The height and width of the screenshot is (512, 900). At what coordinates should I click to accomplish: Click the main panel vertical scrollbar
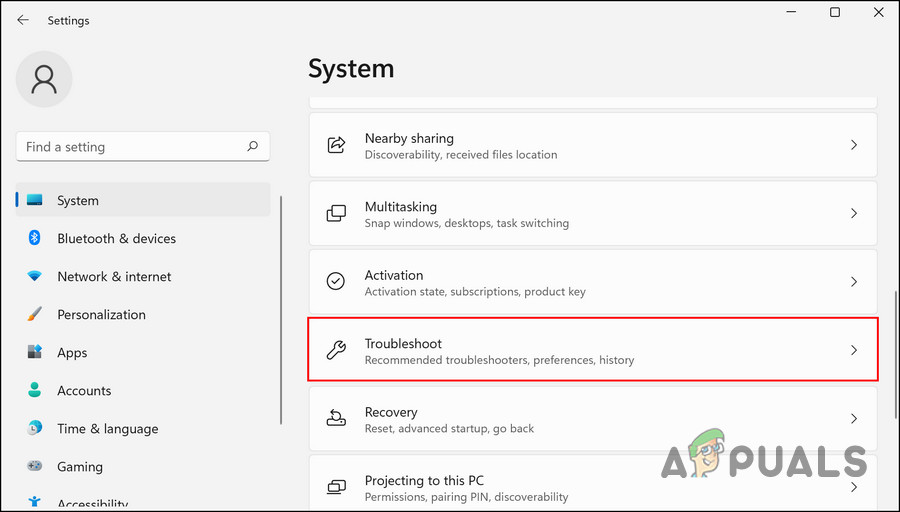[897, 355]
